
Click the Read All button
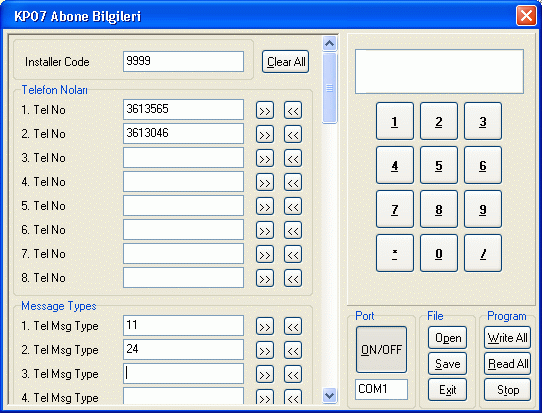point(507,364)
